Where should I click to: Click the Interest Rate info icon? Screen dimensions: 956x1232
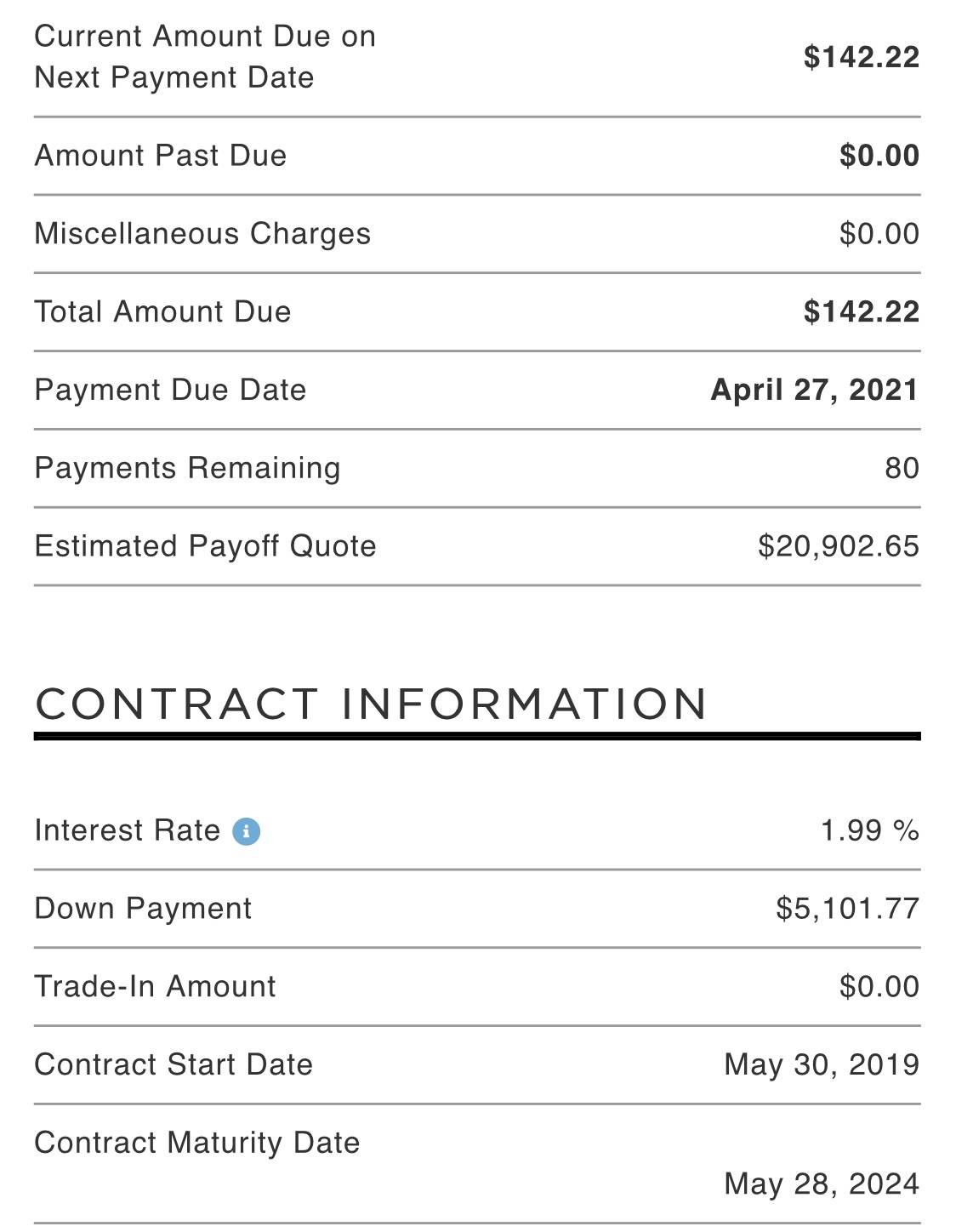coord(246,831)
